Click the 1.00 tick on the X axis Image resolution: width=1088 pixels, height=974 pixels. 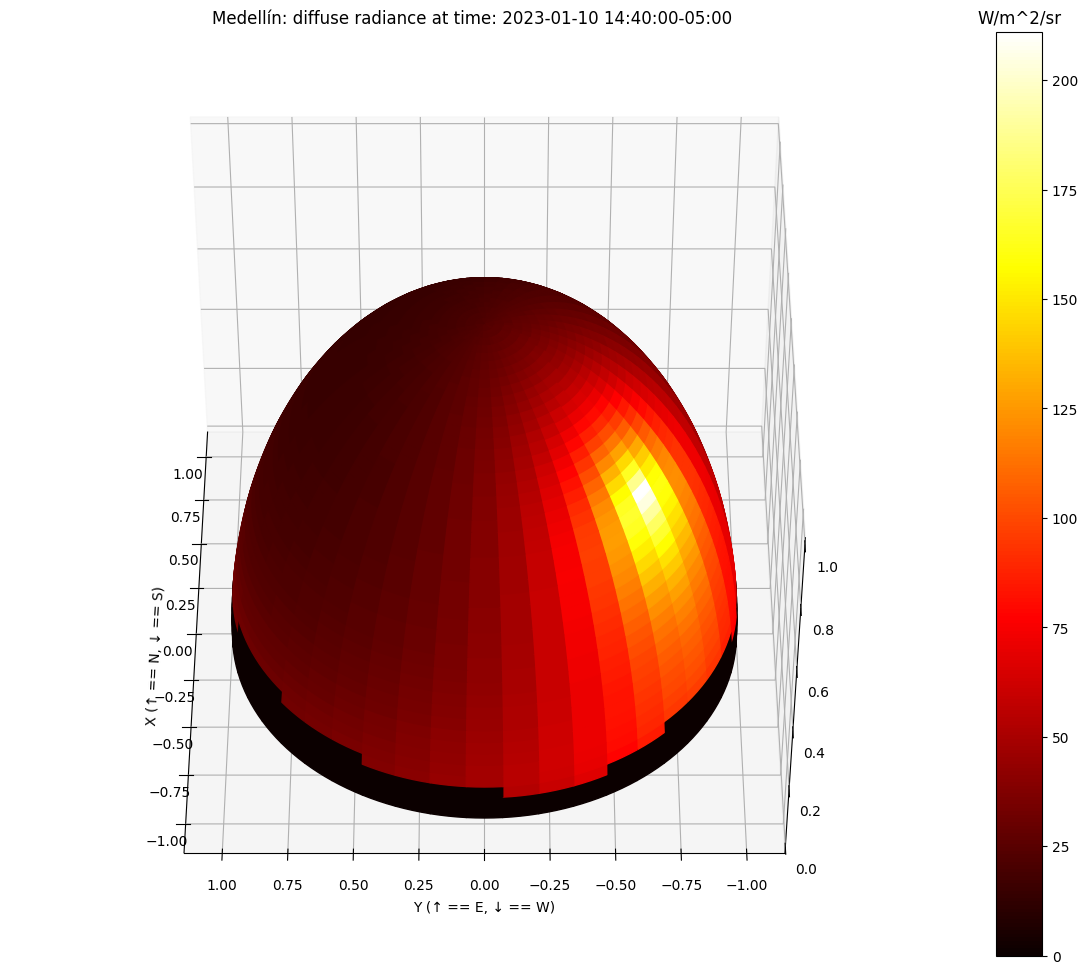click(188, 475)
